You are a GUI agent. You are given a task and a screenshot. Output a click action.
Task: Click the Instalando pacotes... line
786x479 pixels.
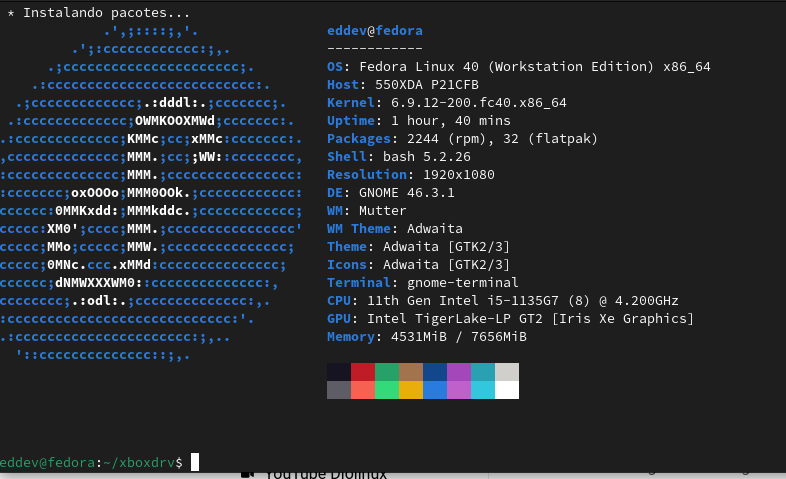click(98, 13)
